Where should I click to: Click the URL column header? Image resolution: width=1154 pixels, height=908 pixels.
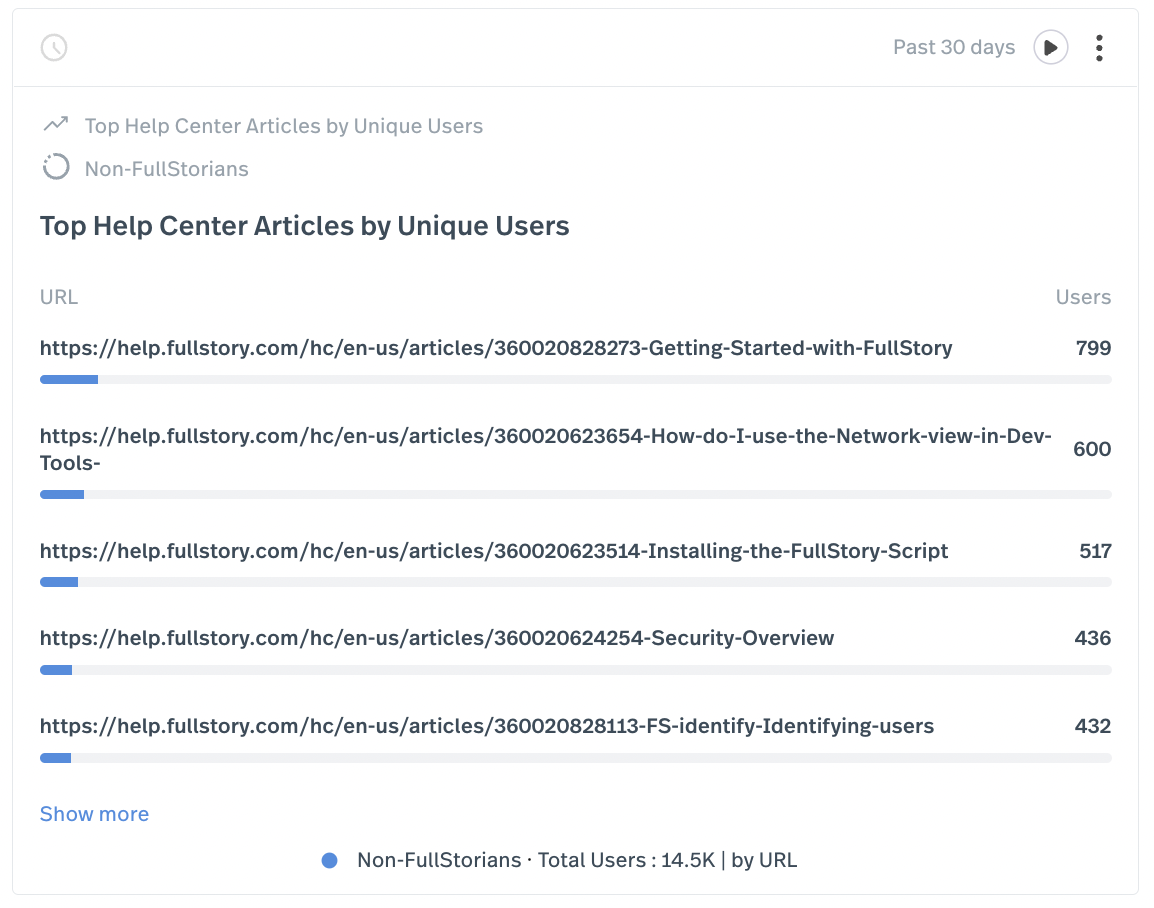point(59,297)
